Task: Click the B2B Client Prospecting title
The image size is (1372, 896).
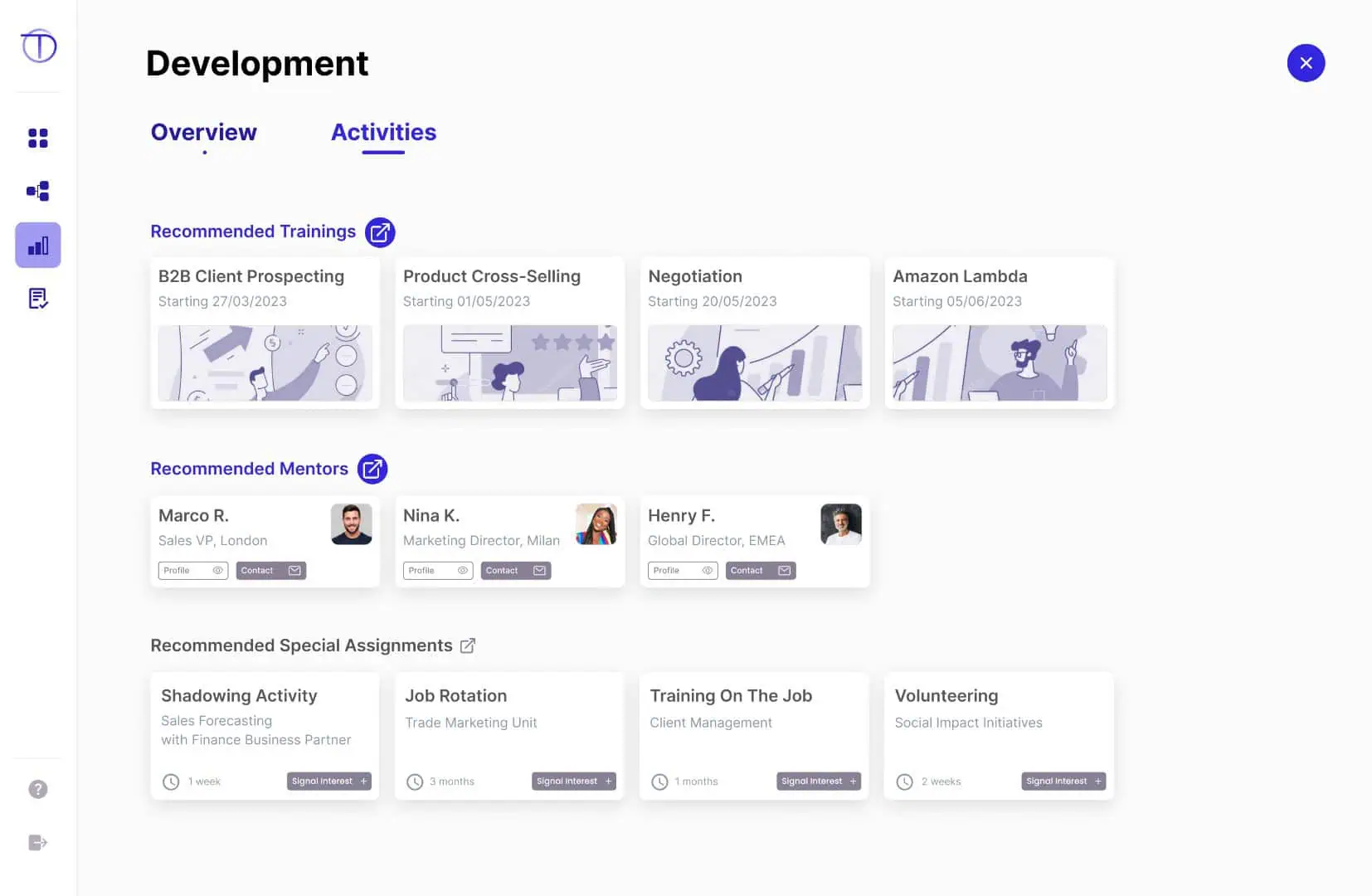Action: (x=251, y=276)
